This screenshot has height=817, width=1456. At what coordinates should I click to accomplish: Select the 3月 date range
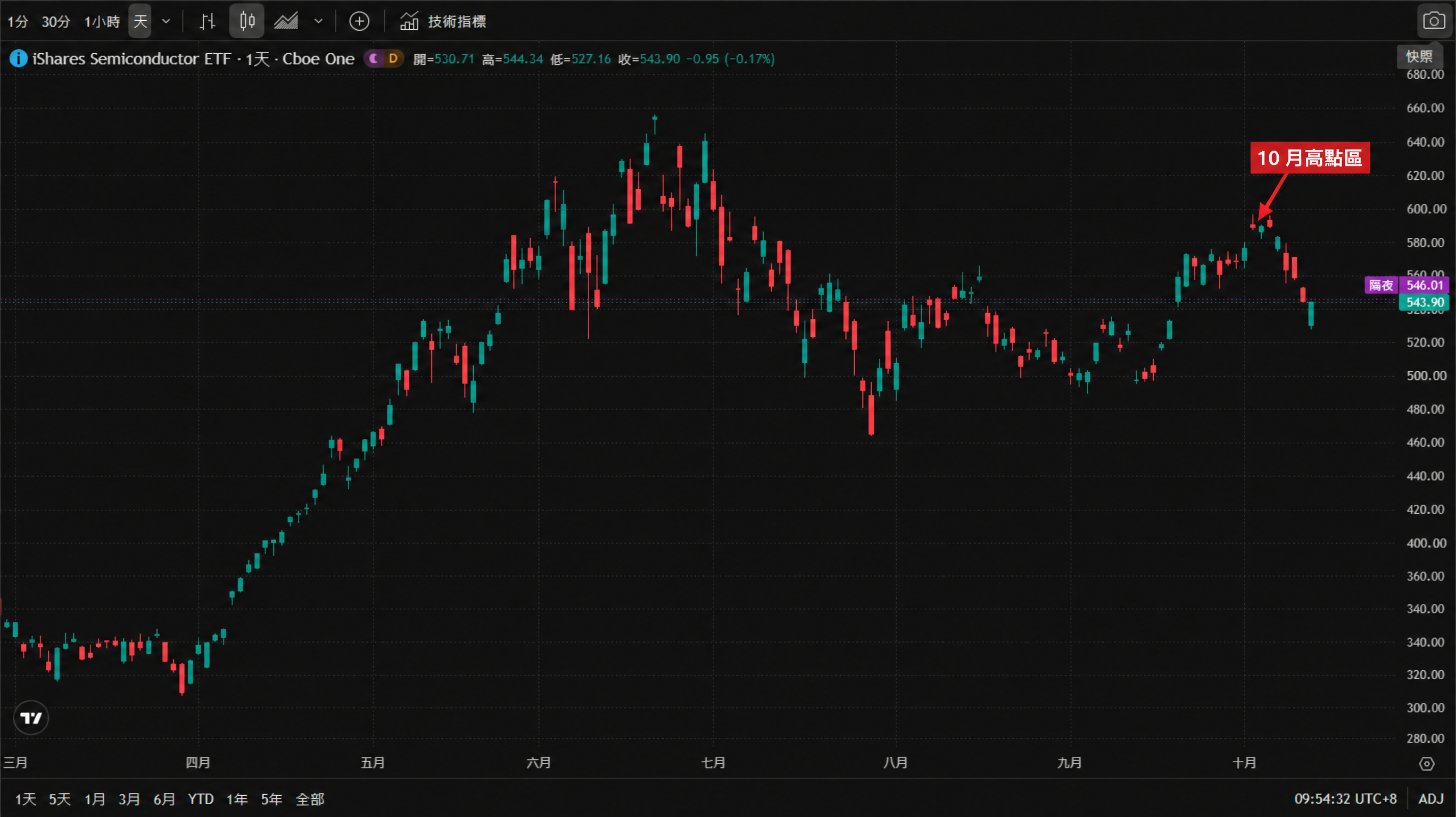129,799
